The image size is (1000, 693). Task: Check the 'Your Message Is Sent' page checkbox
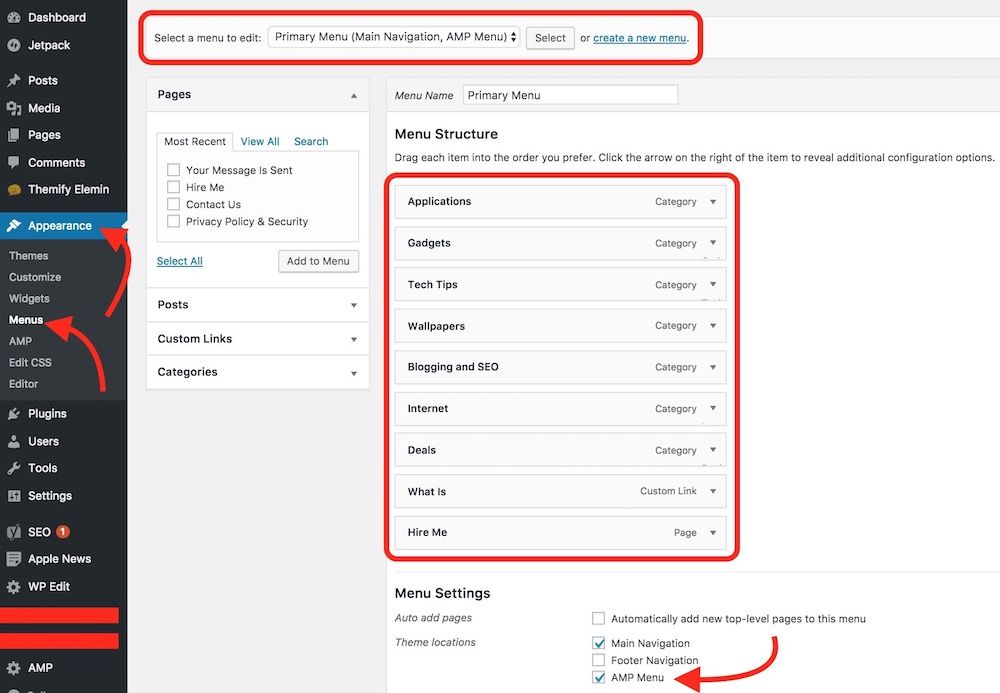coord(174,170)
